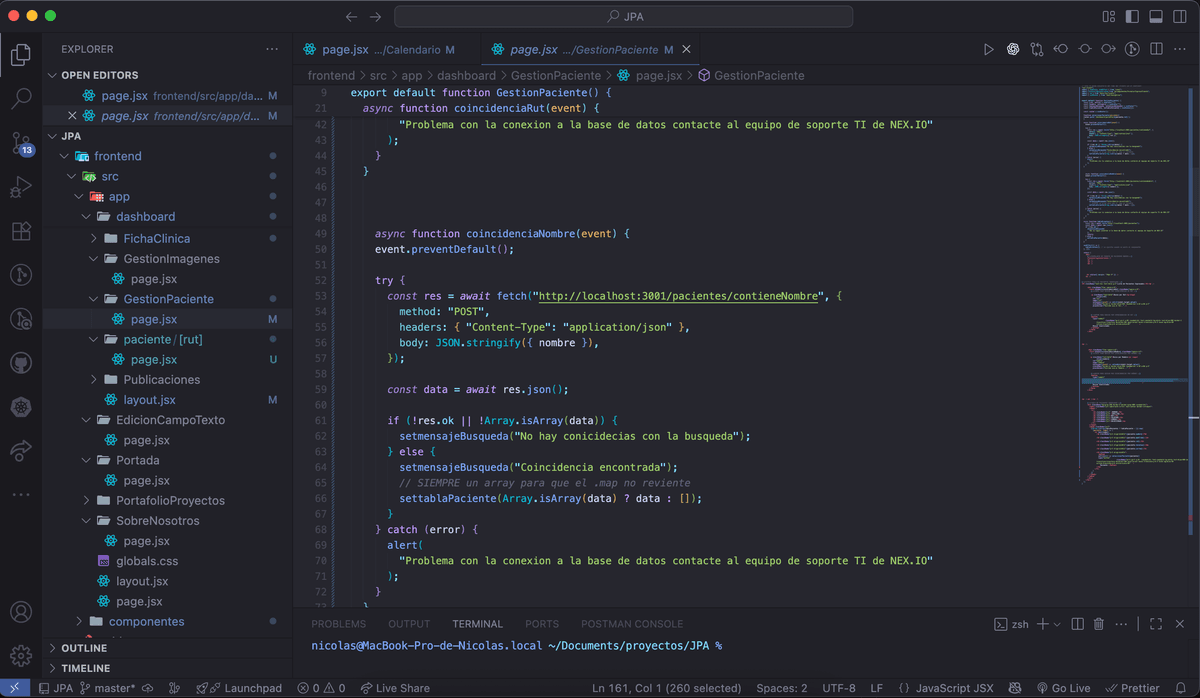
Task: Open the Extensions view
Action: point(21,231)
